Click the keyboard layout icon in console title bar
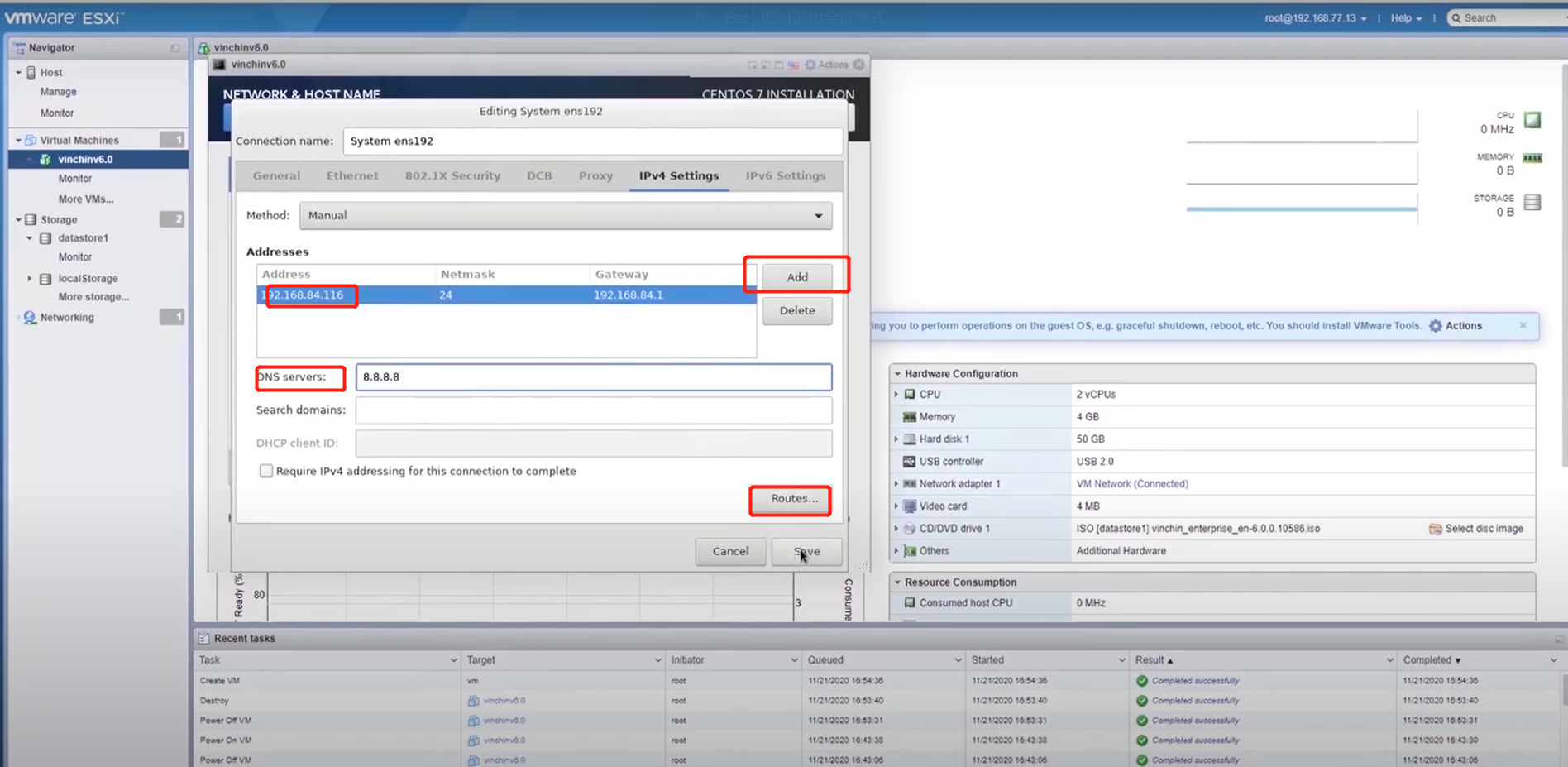Screen dimensions: 1568x767 (794, 65)
